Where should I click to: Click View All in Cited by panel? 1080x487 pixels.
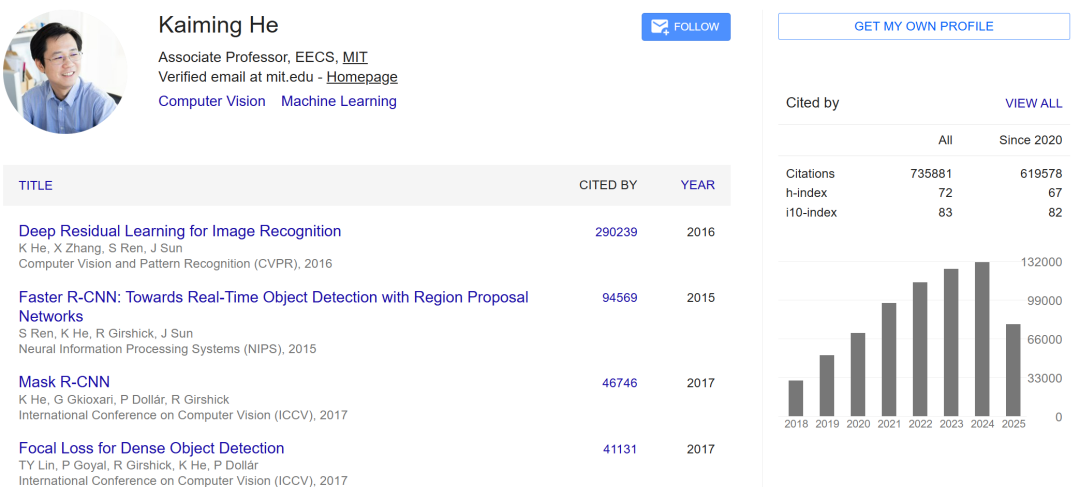tap(1033, 103)
